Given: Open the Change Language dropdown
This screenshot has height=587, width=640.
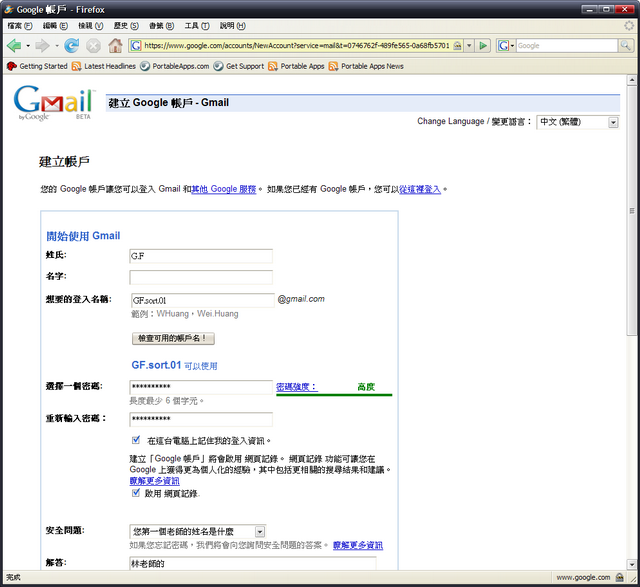Looking at the screenshot, I should click(578, 122).
